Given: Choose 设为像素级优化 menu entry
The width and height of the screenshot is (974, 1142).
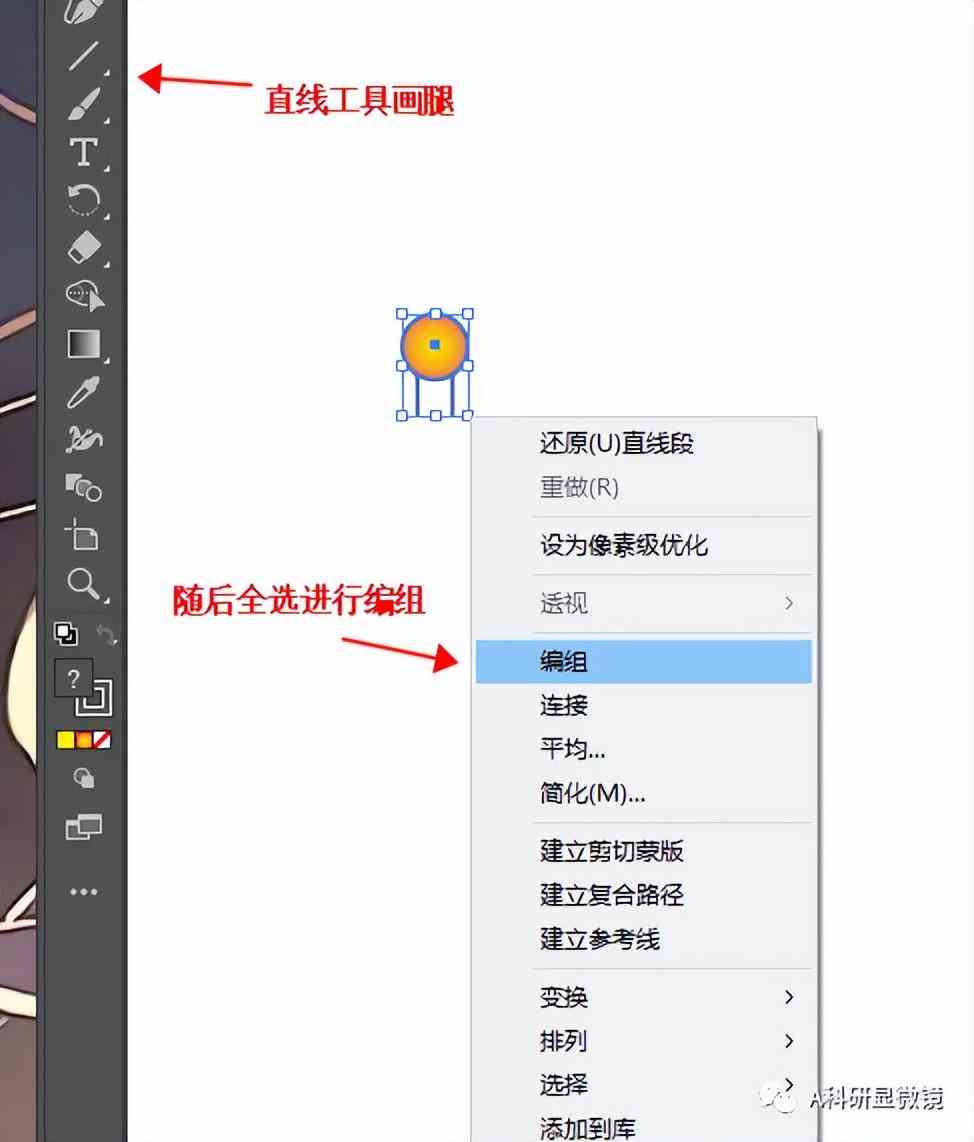Looking at the screenshot, I should (643, 545).
